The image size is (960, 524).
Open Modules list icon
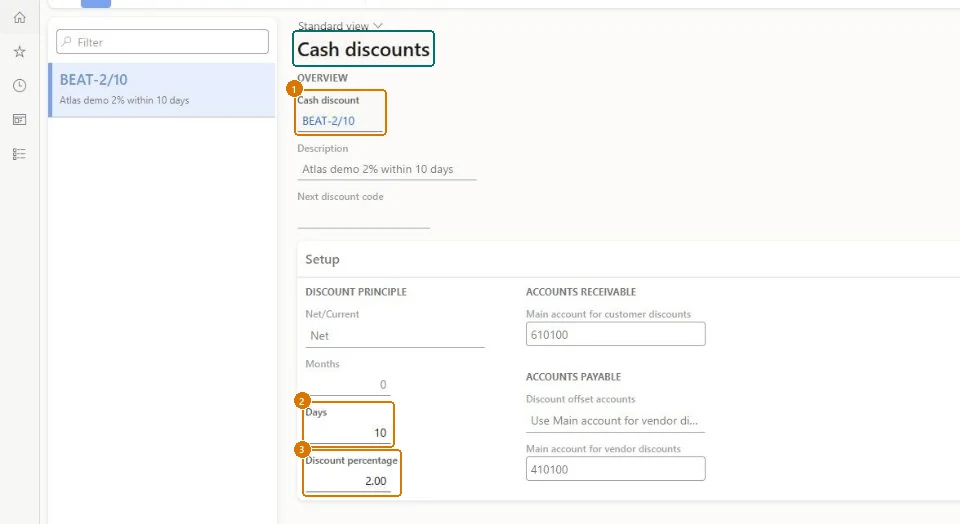pos(20,154)
